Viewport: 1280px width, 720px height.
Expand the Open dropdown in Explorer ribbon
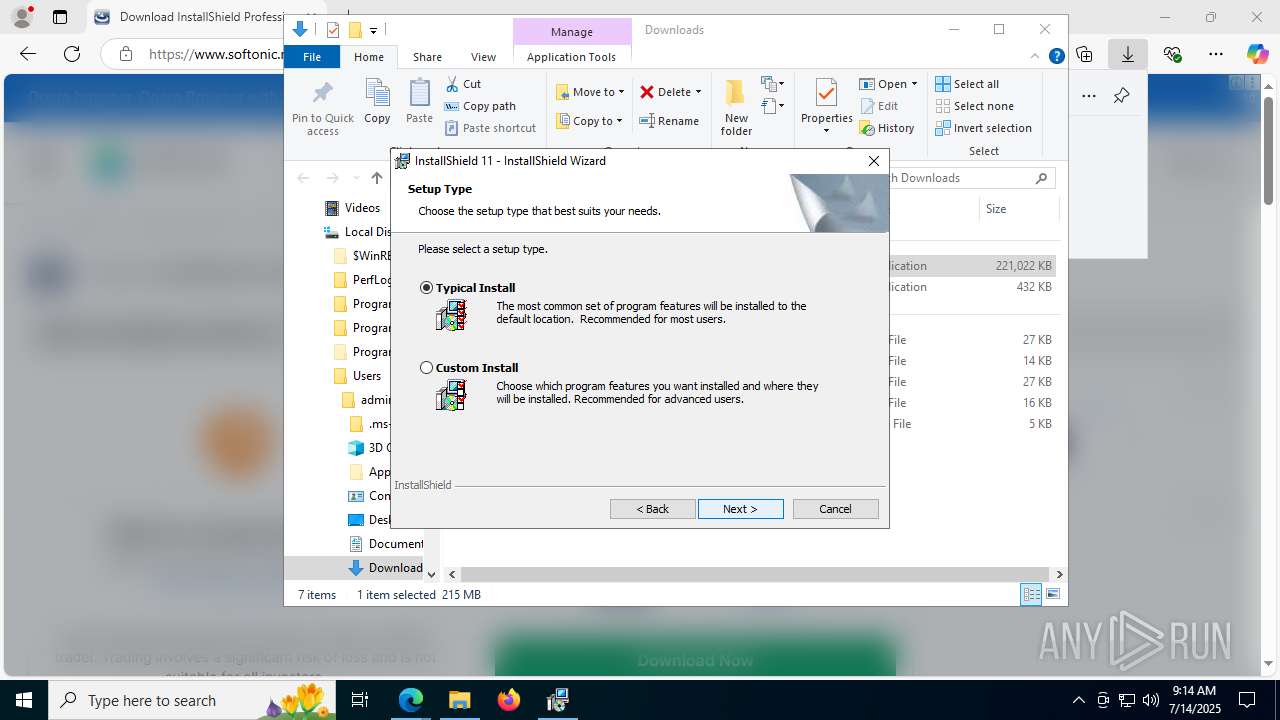click(888, 84)
